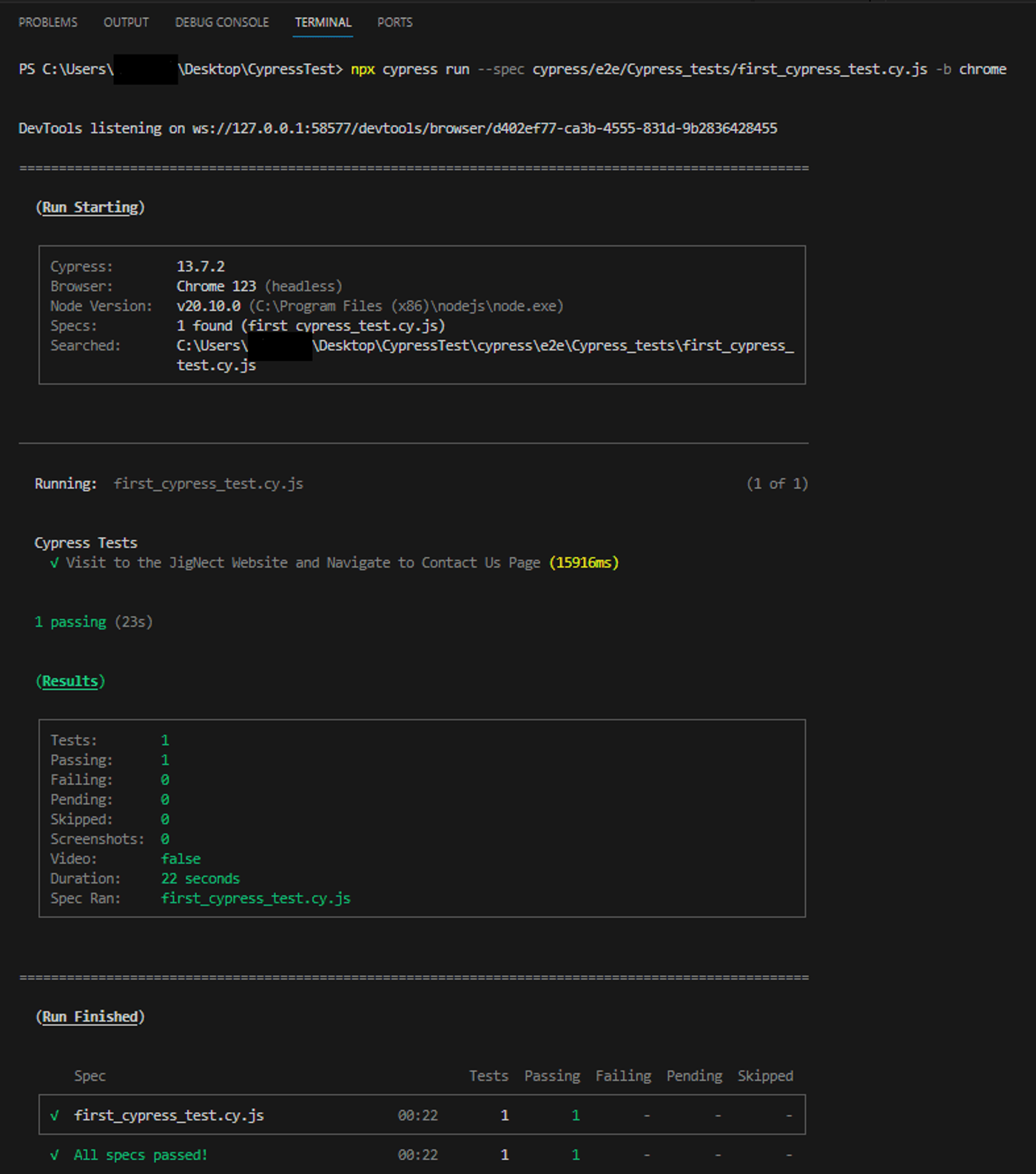
Task: Click the TERMINAL tab
Action: point(323,22)
